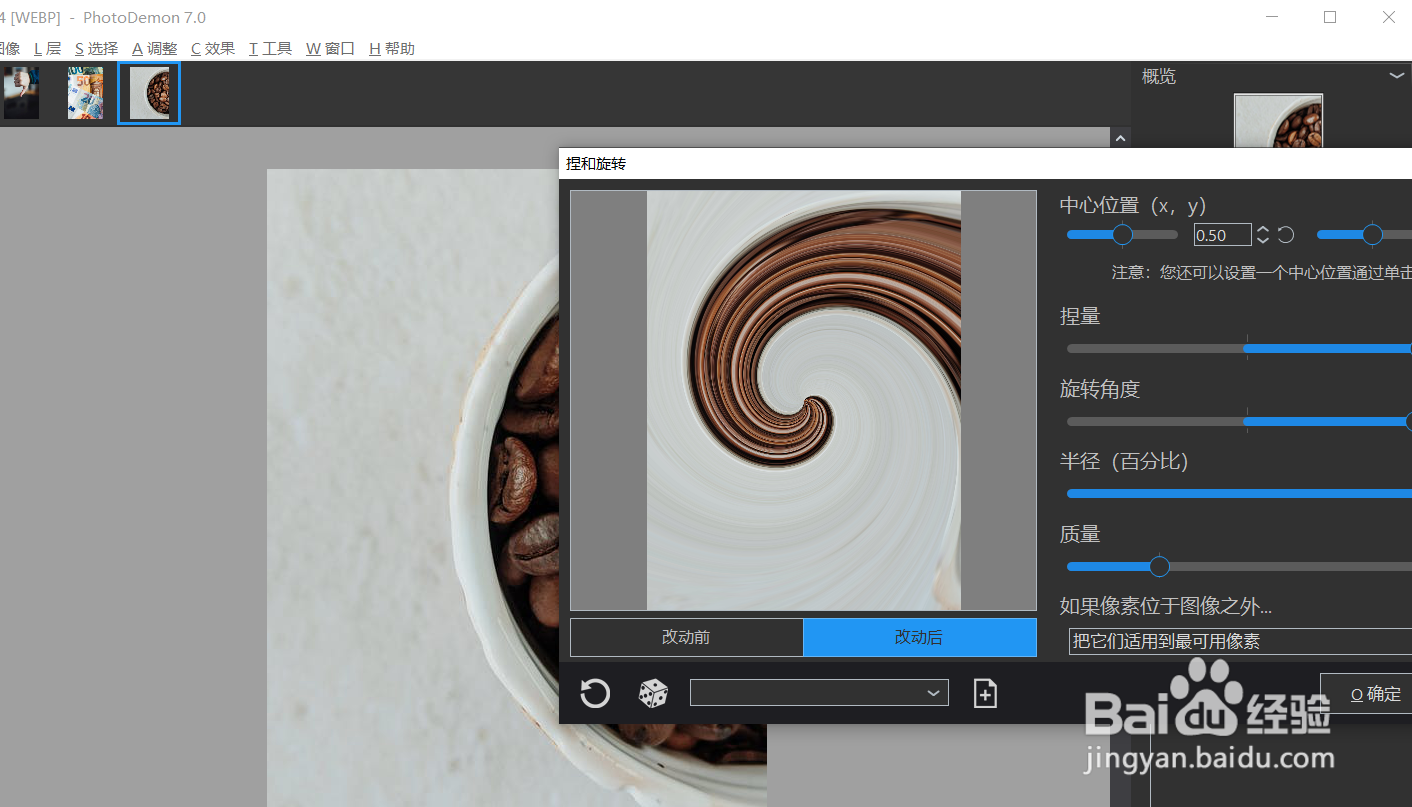1412x807 pixels.
Task: Click the 半径 radius percentage slider
Action: pyautogui.click(x=1239, y=494)
